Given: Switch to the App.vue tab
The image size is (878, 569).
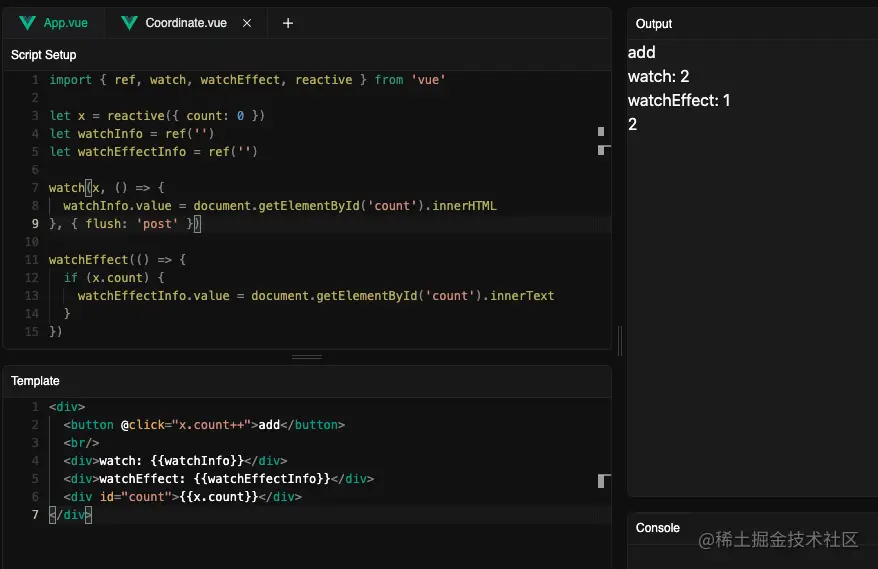Looking at the screenshot, I should tap(54, 23).
